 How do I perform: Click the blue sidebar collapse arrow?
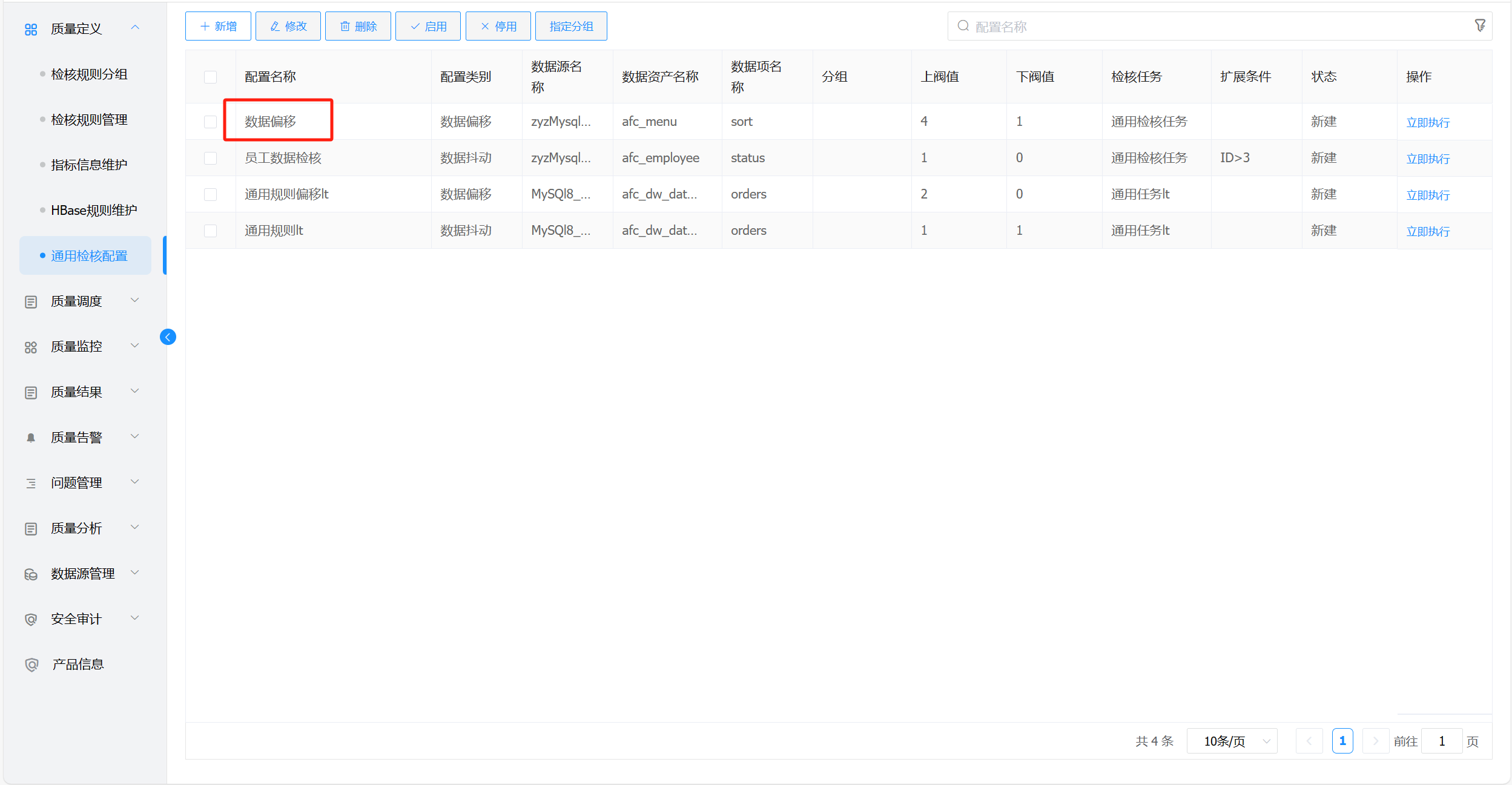pos(168,337)
